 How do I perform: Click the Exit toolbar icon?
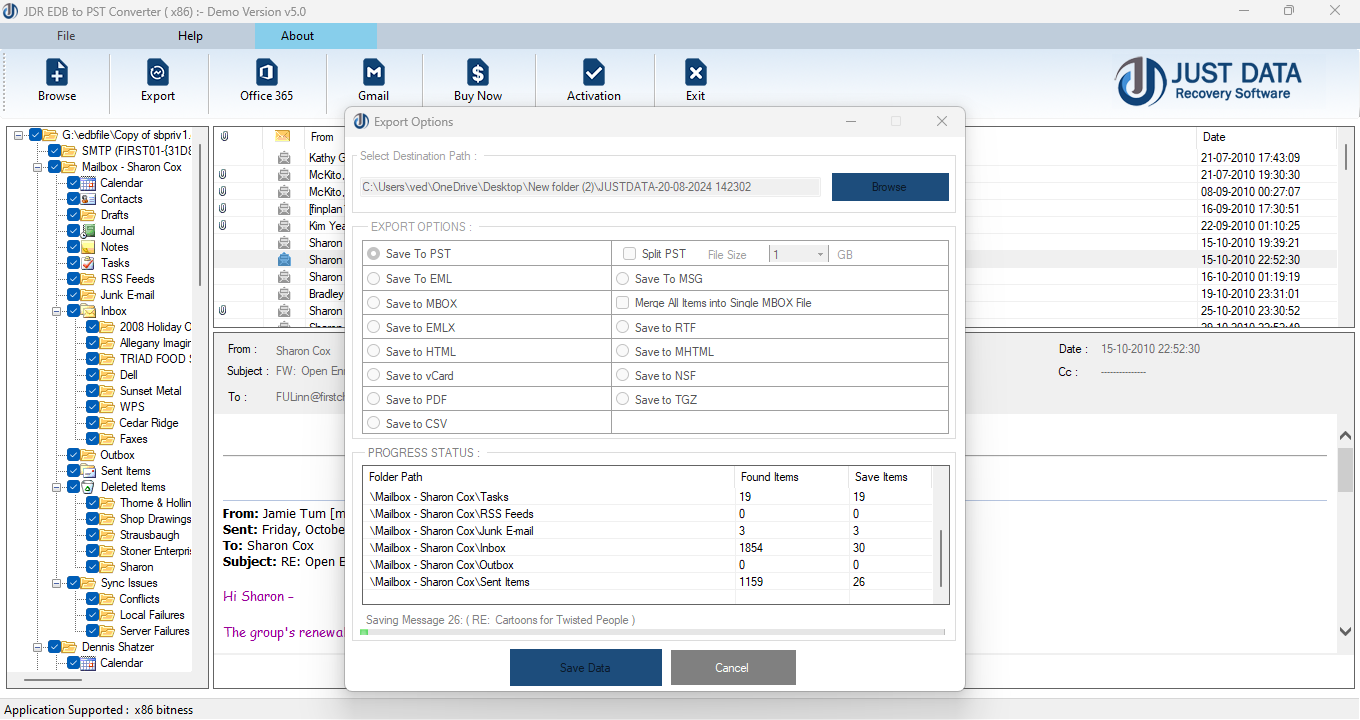pyautogui.click(x=695, y=73)
